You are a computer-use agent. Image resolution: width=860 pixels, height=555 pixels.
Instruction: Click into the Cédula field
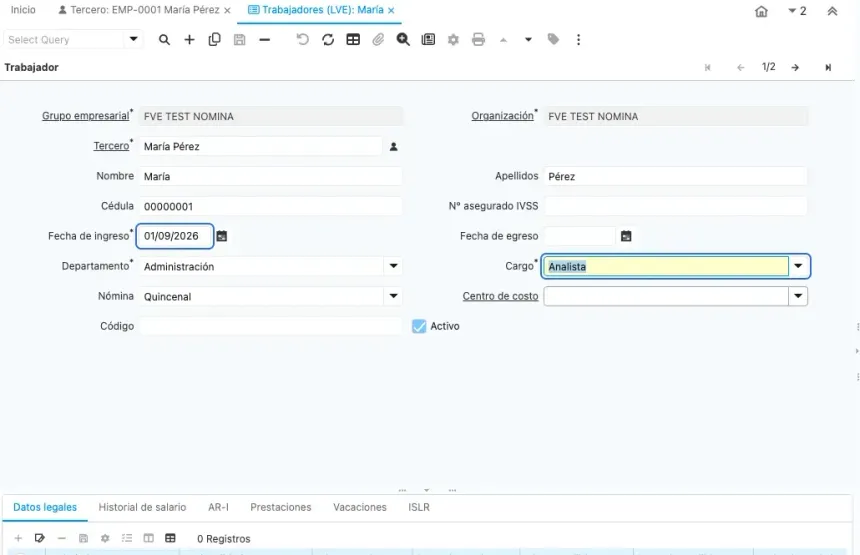coord(270,206)
